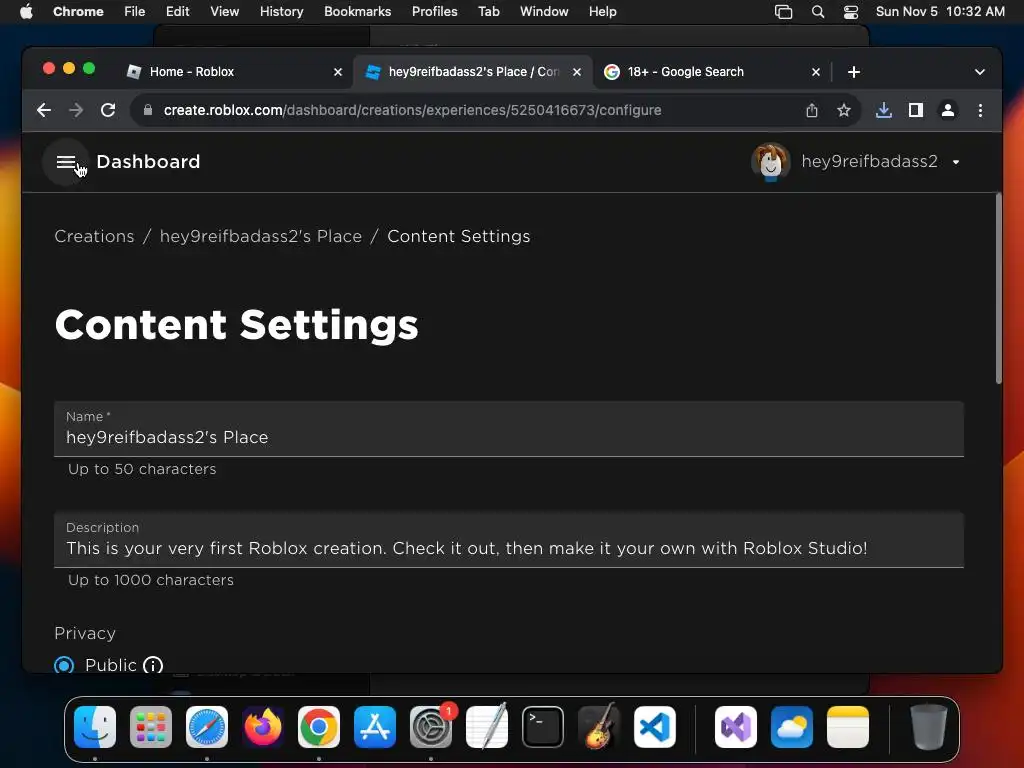
Task: Open the Chrome app menu
Action: (x=78, y=11)
